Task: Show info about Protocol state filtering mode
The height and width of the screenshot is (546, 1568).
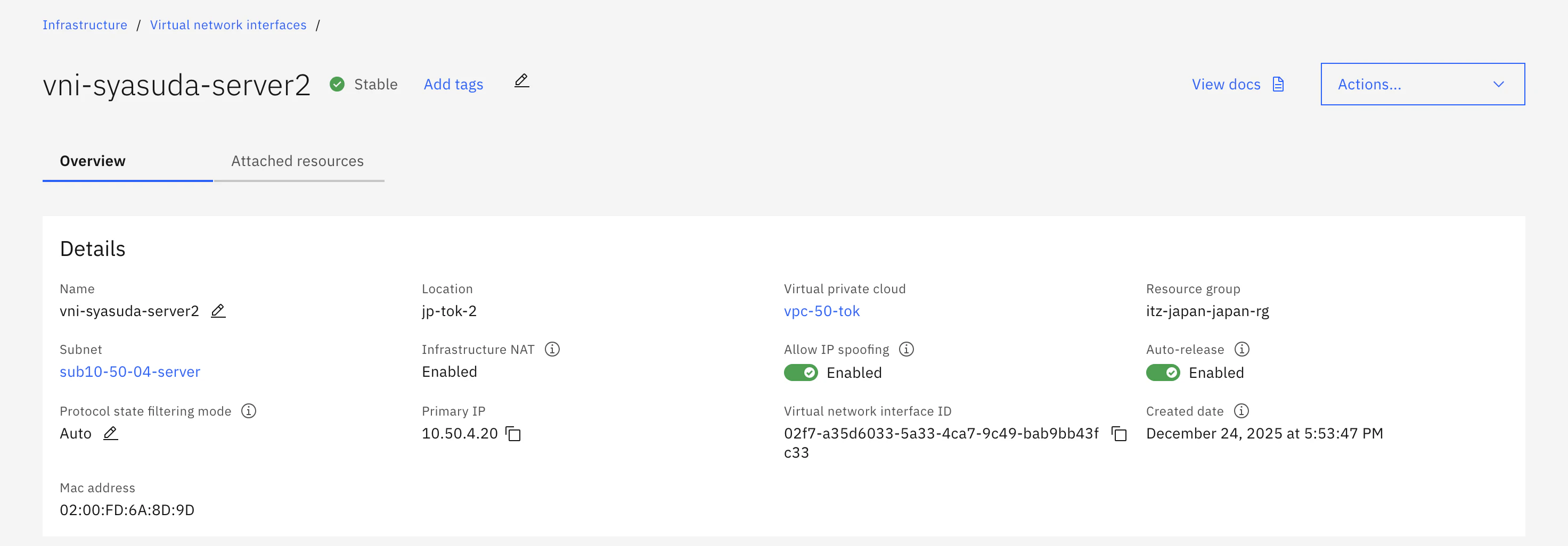Action: 248,411
